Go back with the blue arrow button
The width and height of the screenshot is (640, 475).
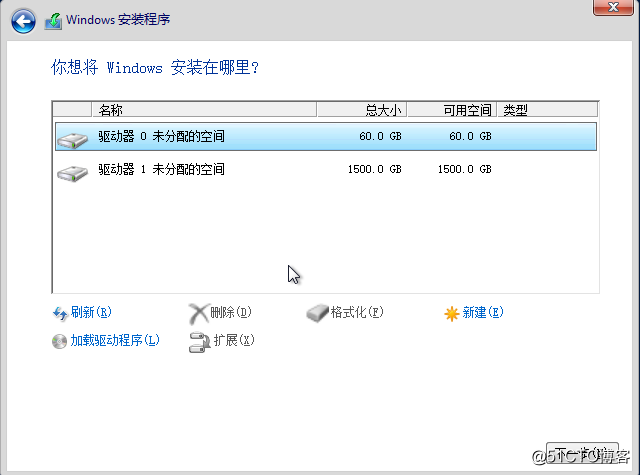(x=23, y=21)
